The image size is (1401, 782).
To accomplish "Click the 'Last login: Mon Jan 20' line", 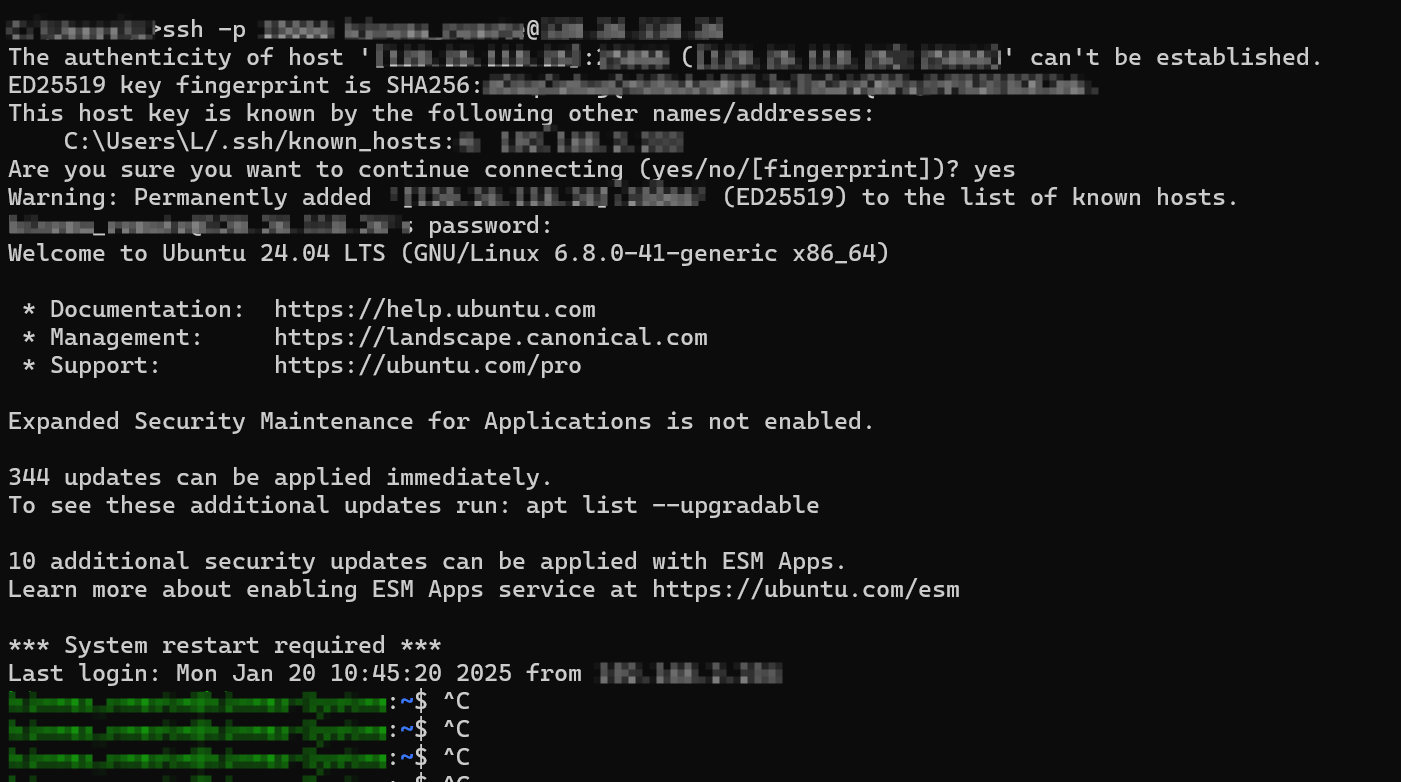I will click(x=395, y=674).
